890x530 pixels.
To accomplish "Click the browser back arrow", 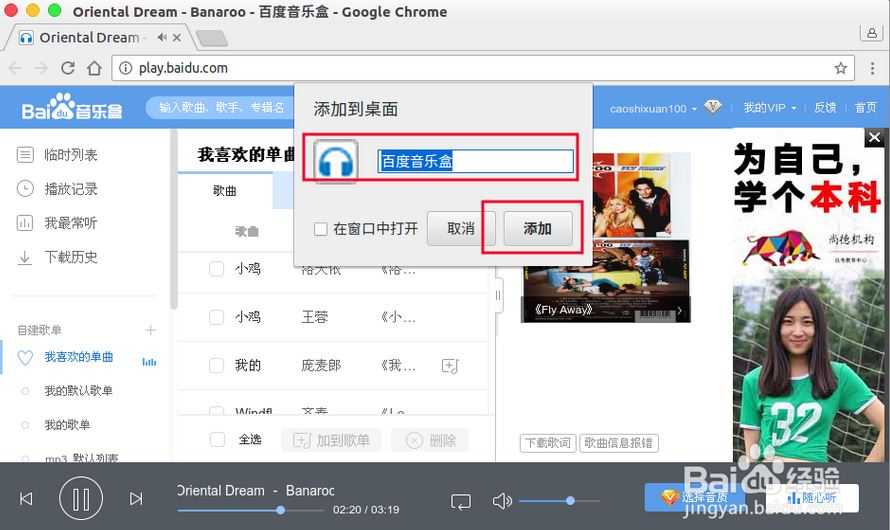I will point(15,68).
